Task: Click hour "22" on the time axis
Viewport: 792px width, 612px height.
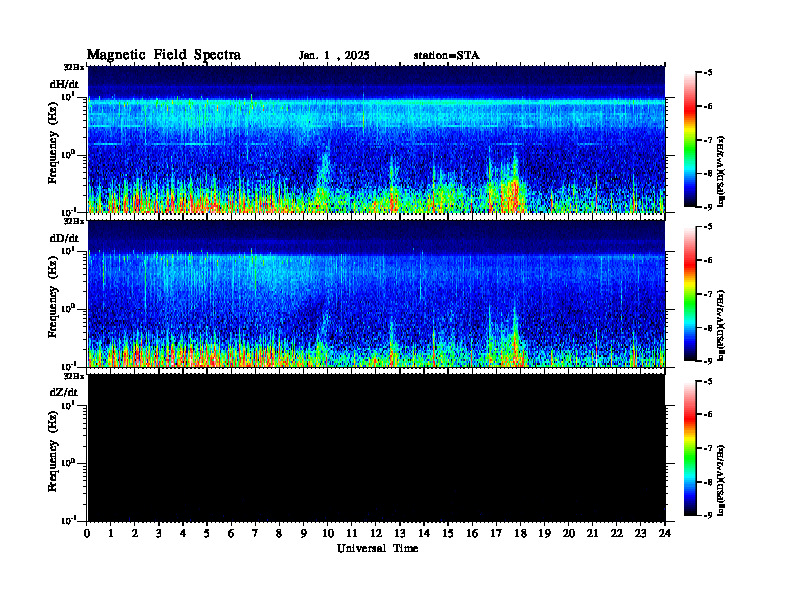Action: tap(616, 534)
